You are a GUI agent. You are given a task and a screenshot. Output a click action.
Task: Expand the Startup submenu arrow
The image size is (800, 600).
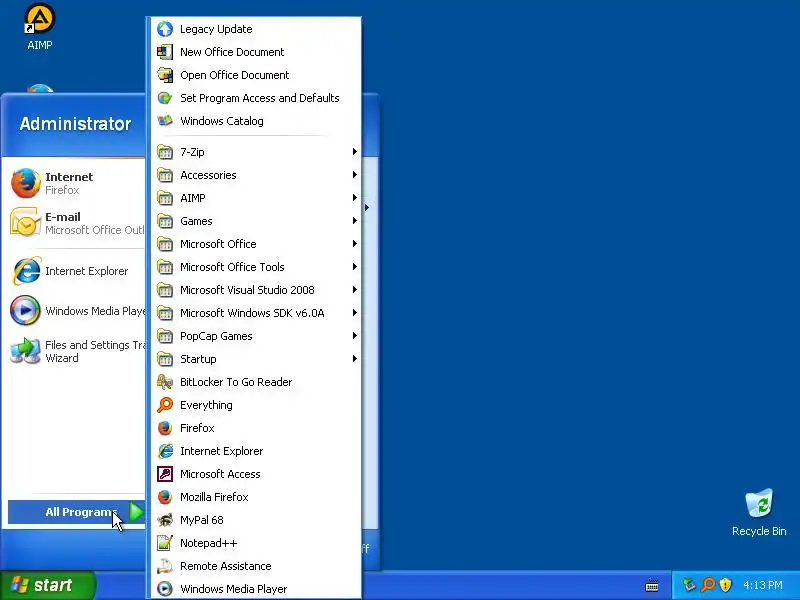pos(355,359)
